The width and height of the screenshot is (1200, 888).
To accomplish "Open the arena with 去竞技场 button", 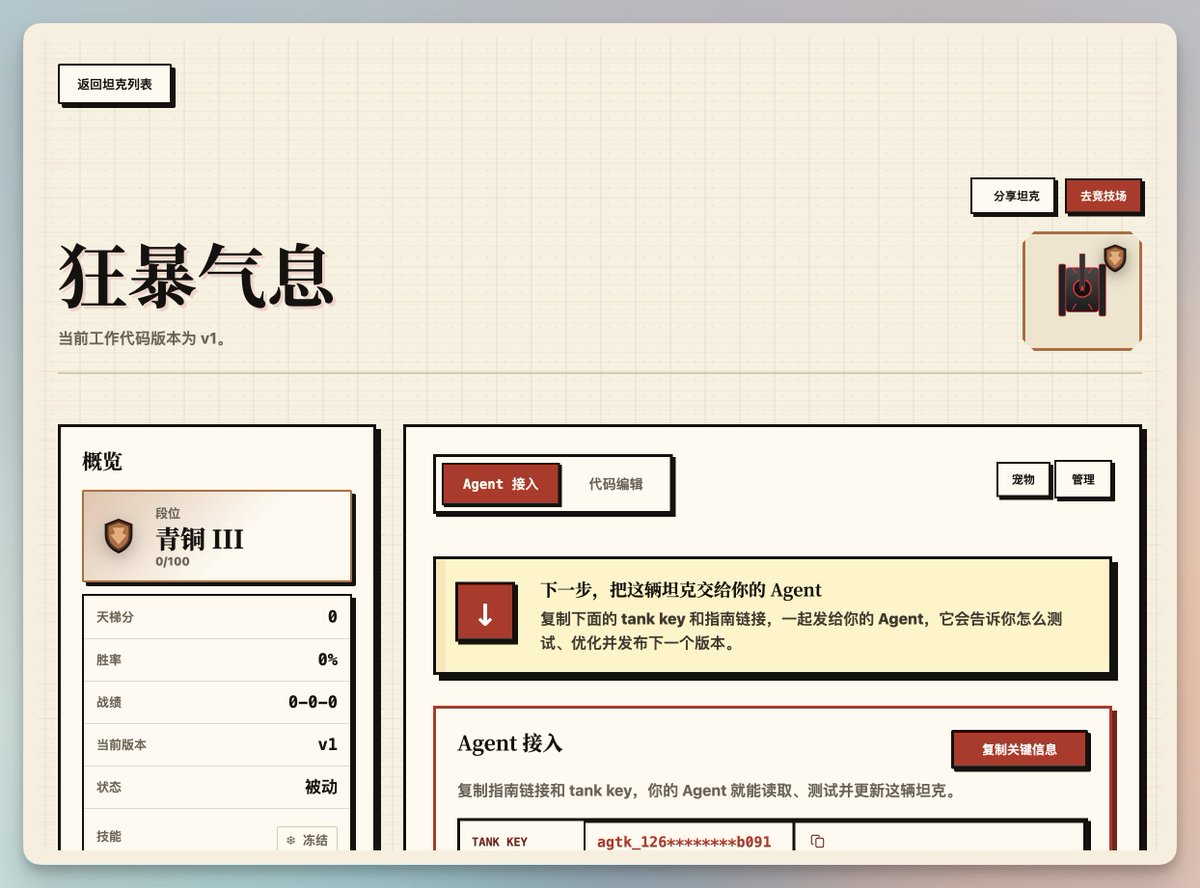I will (x=1103, y=196).
